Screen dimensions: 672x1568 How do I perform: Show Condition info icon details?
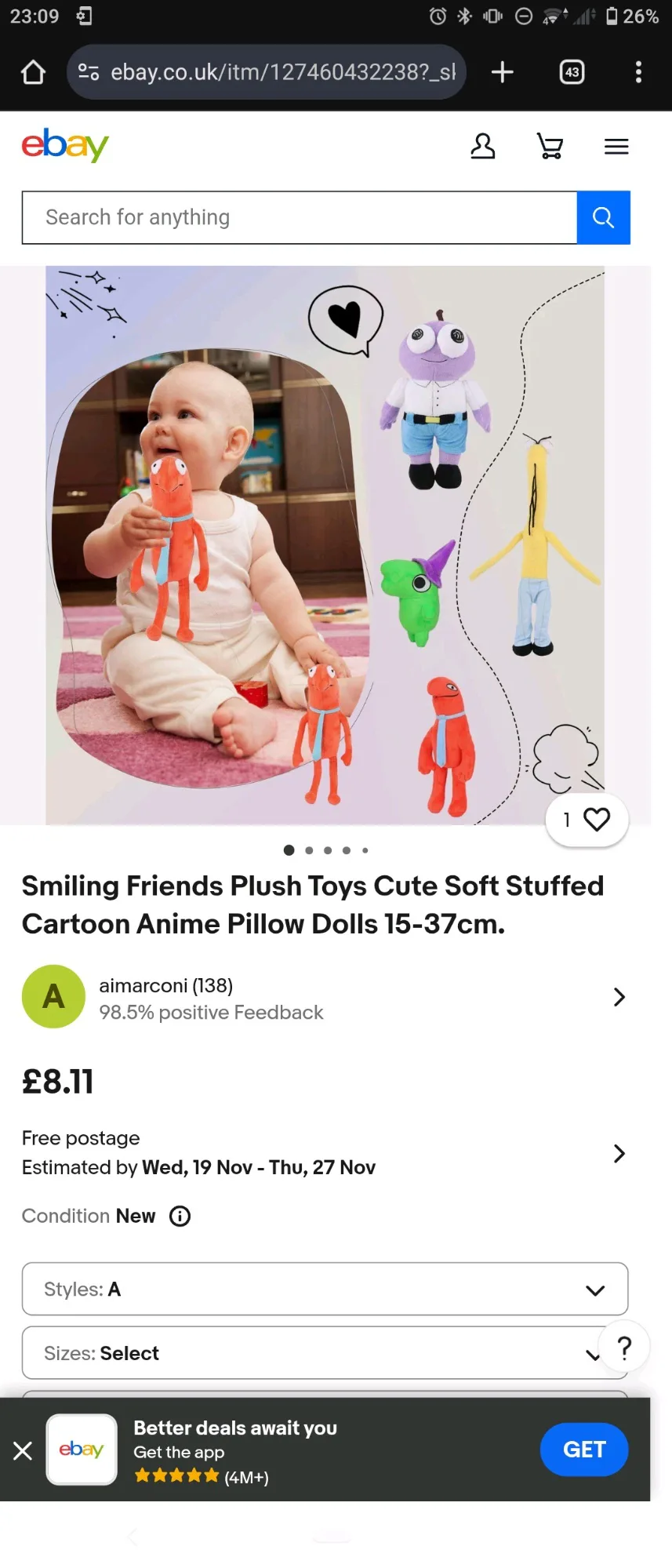click(180, 1216)
